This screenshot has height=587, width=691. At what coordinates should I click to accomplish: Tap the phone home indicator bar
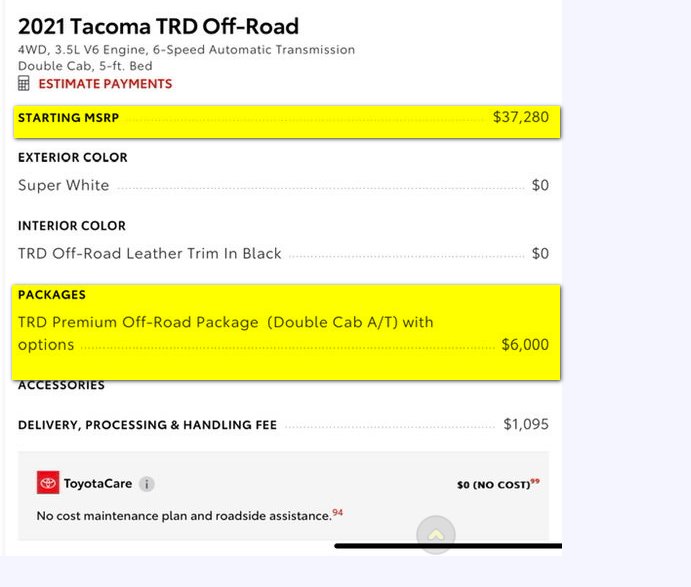click(448, 546)
